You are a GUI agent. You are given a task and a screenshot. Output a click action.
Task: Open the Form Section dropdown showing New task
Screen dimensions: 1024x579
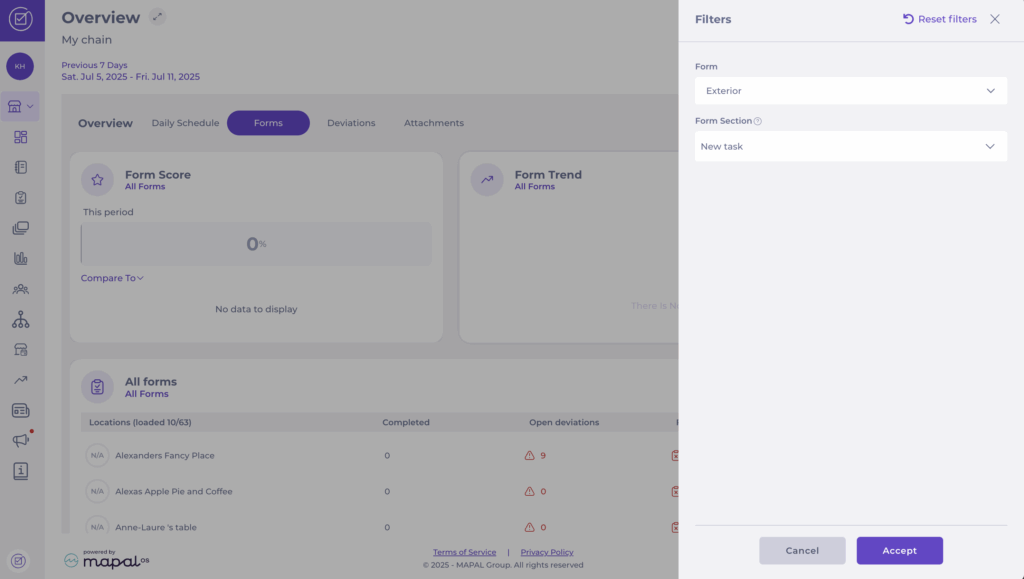click(x=850, y=146)
